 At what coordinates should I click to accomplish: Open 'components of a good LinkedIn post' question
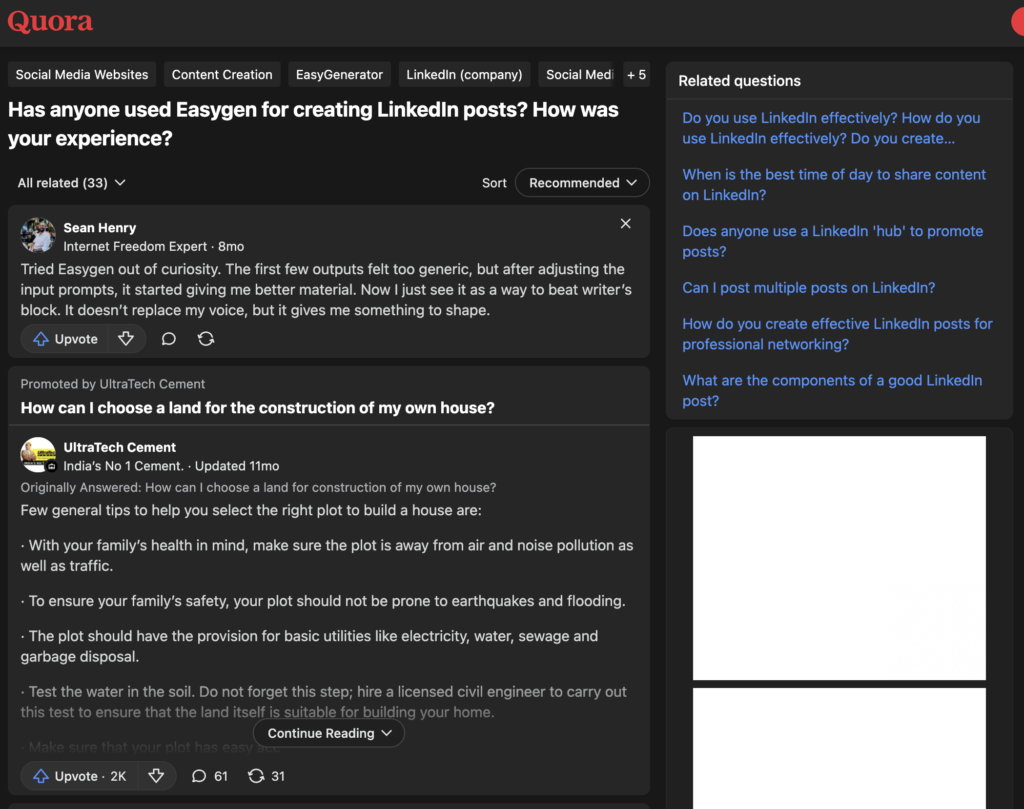(832, 390)
